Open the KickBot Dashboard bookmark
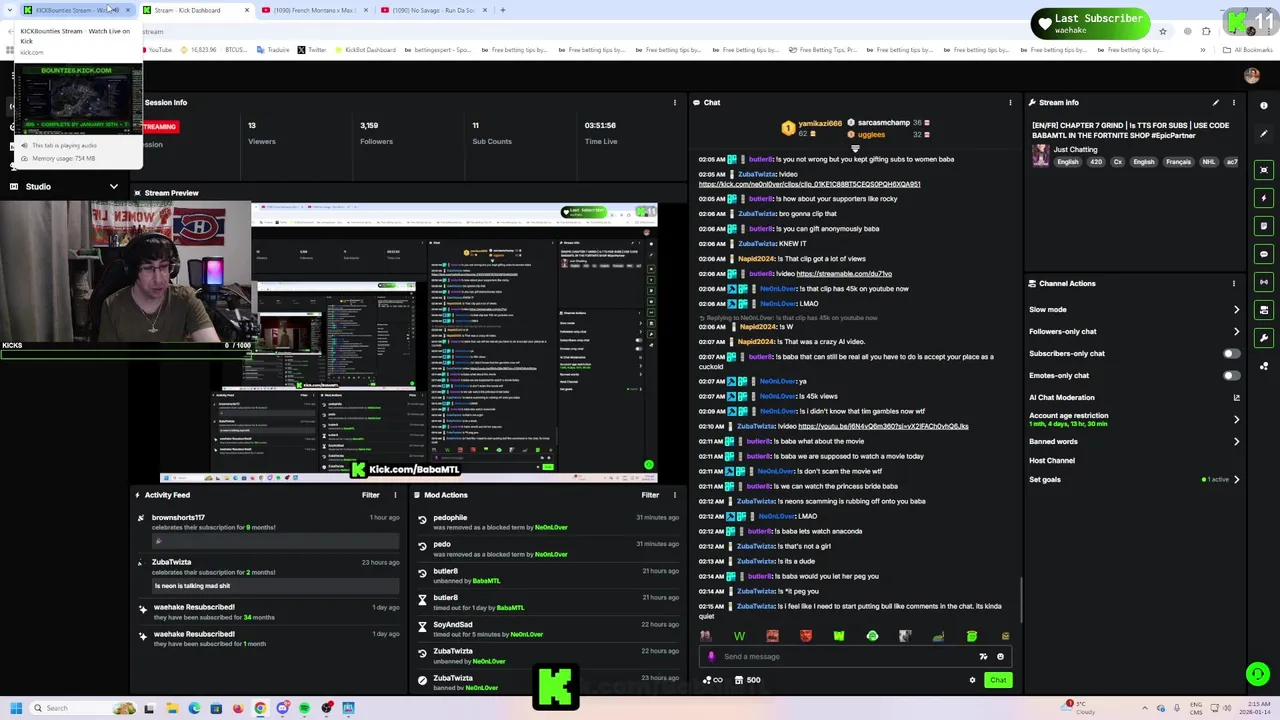1280x720 pixels. coord(365,50)
